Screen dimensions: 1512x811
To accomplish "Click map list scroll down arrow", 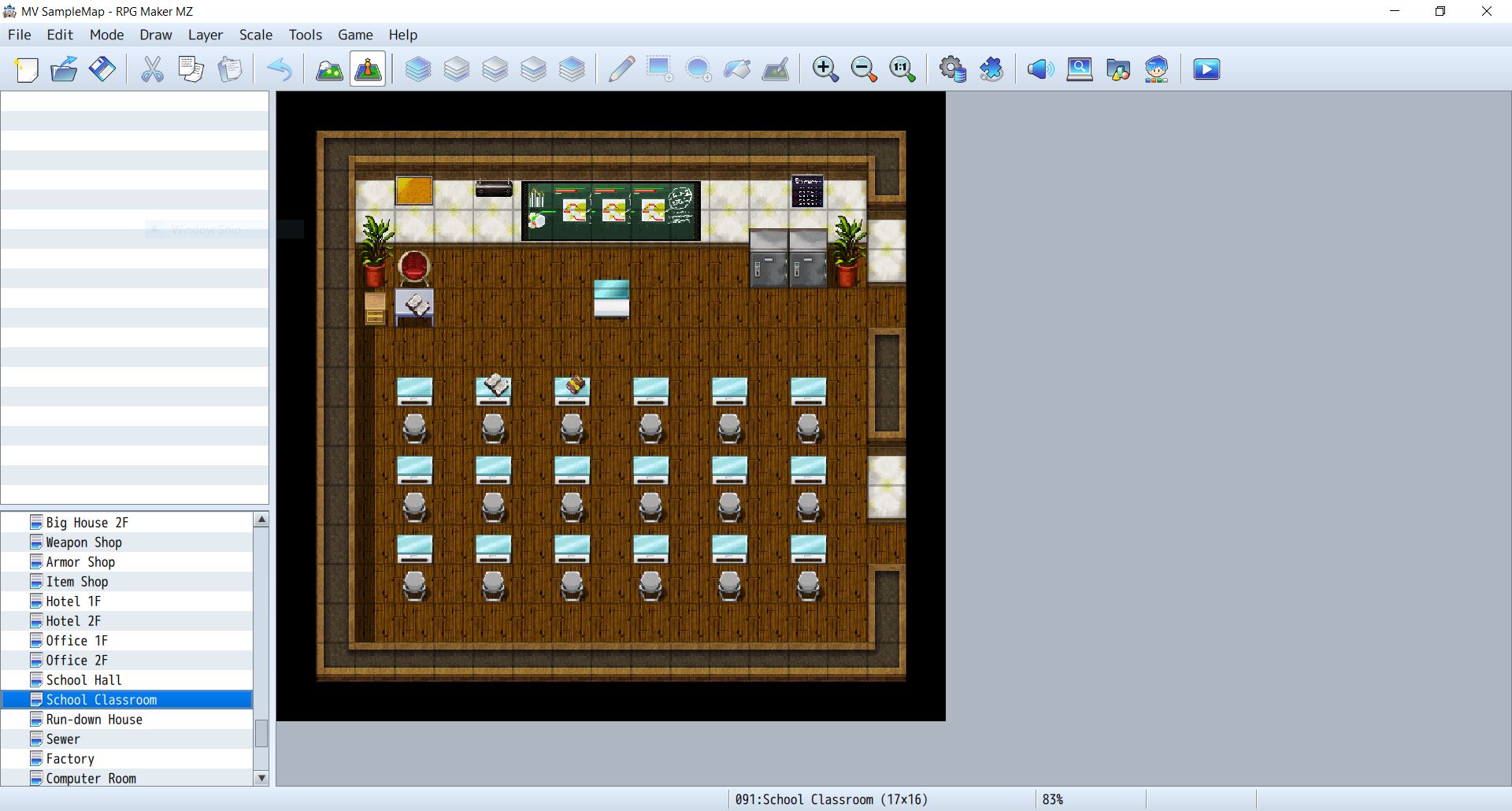I will (261, 778).
